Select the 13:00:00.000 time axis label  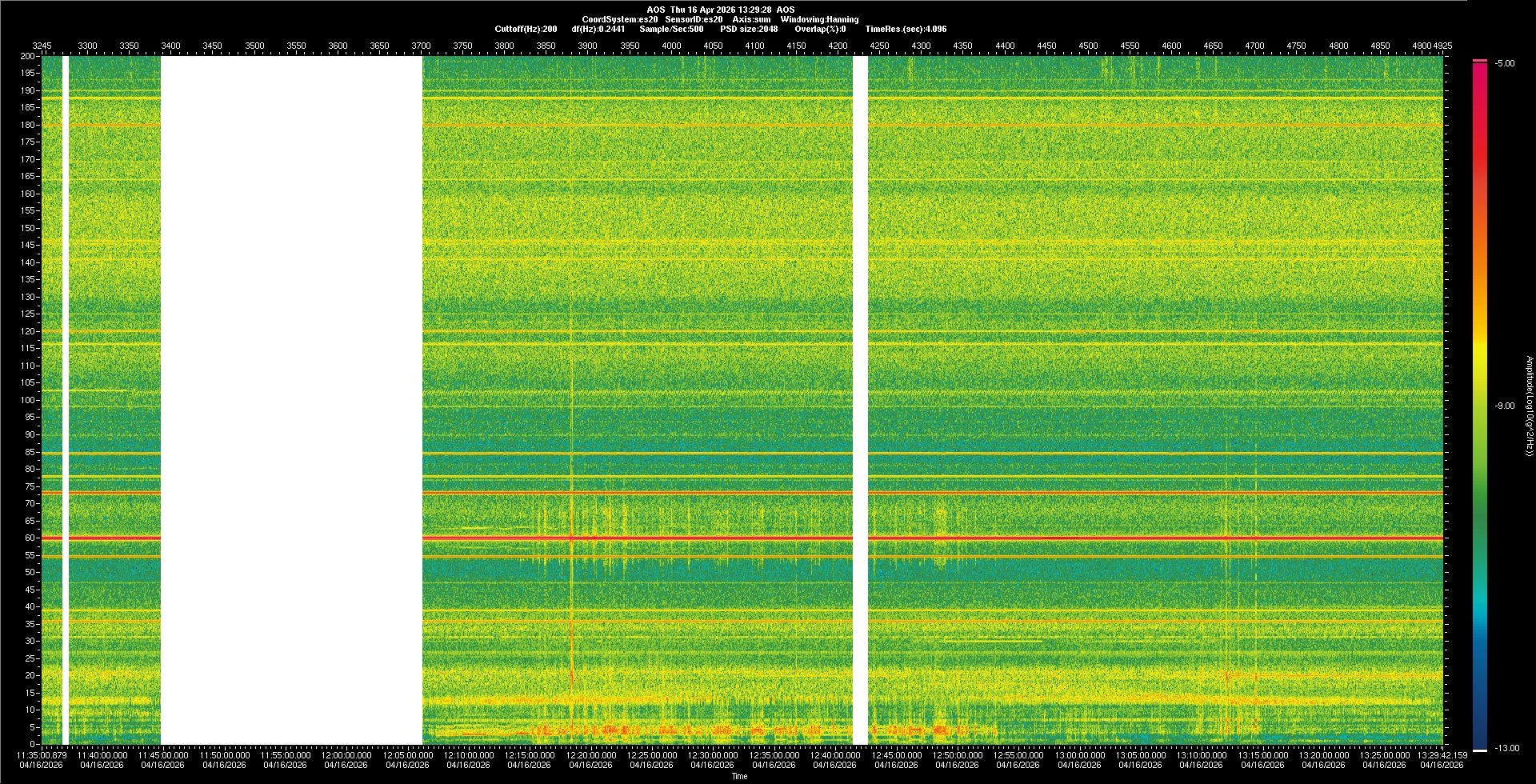(x=1079, y=754)
